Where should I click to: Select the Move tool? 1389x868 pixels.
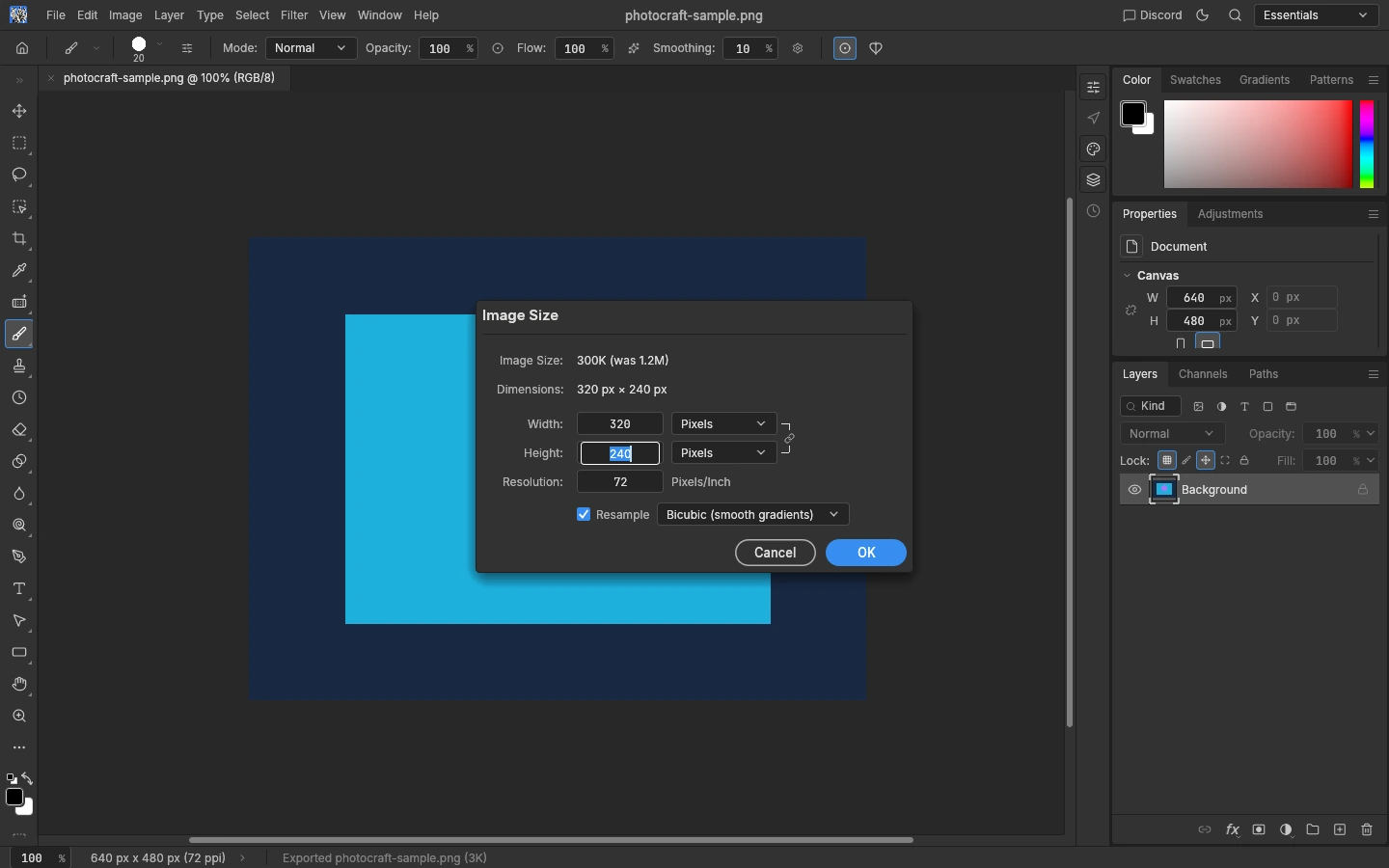tap(19, 112)
